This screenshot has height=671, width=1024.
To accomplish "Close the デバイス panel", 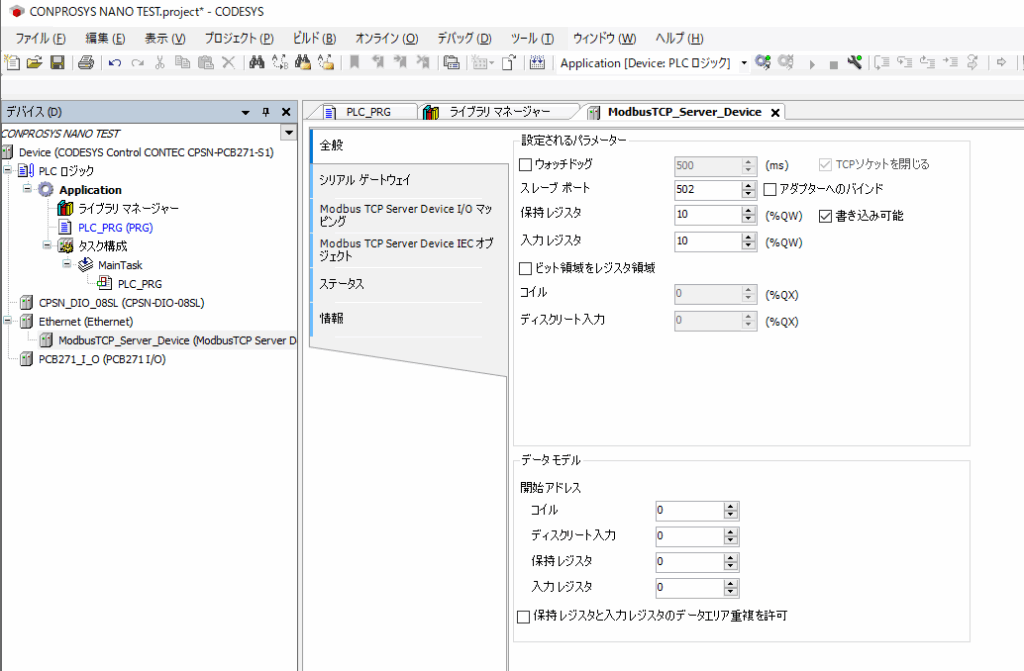I will 286,112.
